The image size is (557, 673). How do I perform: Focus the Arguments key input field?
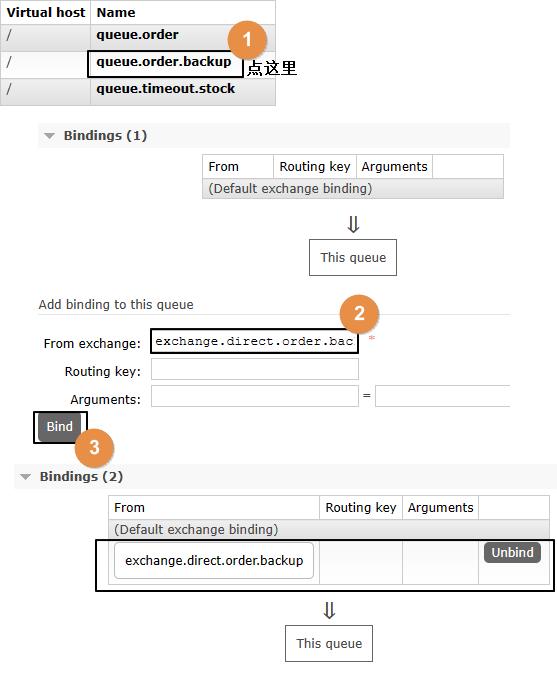[x=254, y=396]
